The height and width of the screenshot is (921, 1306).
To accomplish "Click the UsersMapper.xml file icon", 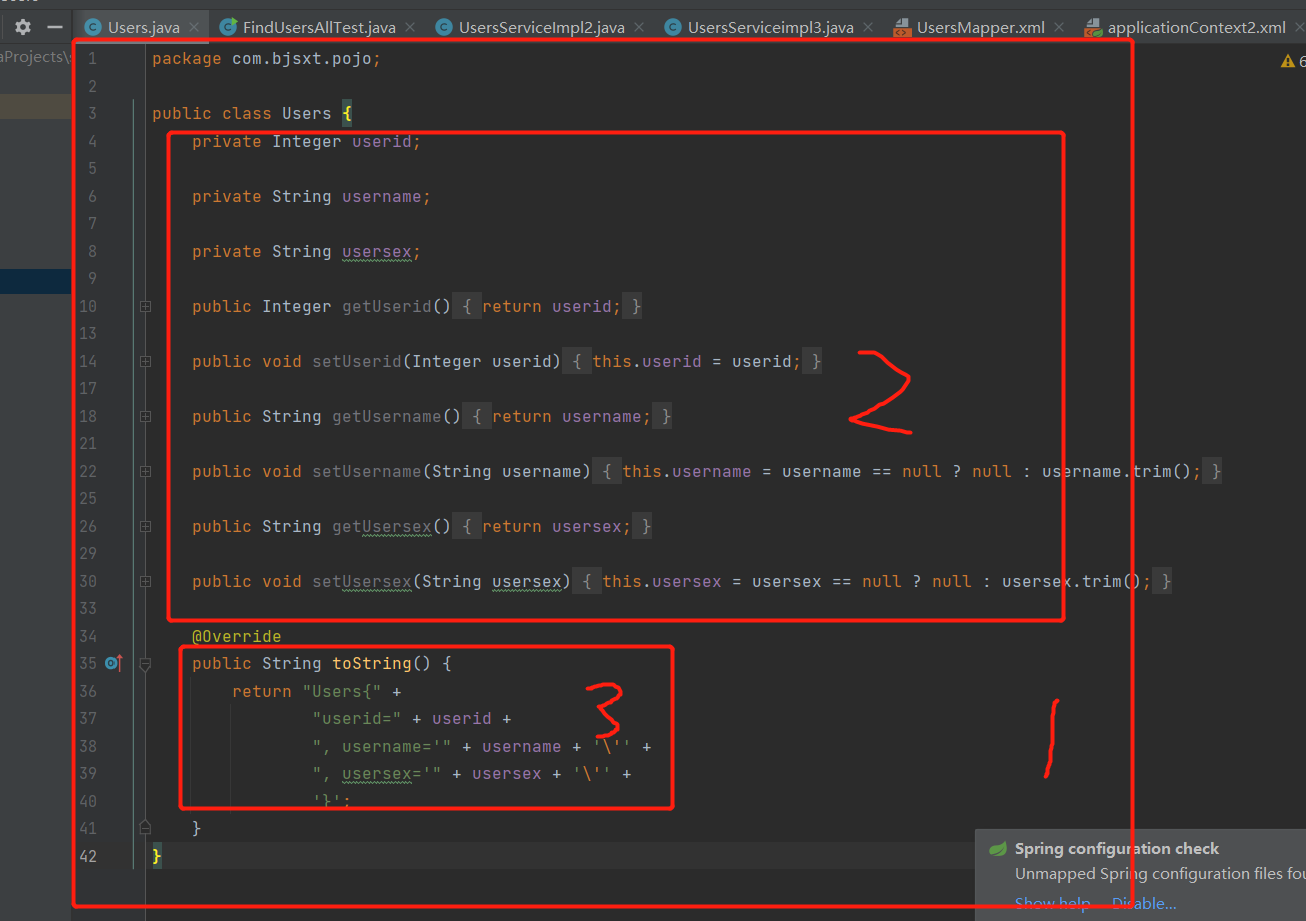I will 902,27.
